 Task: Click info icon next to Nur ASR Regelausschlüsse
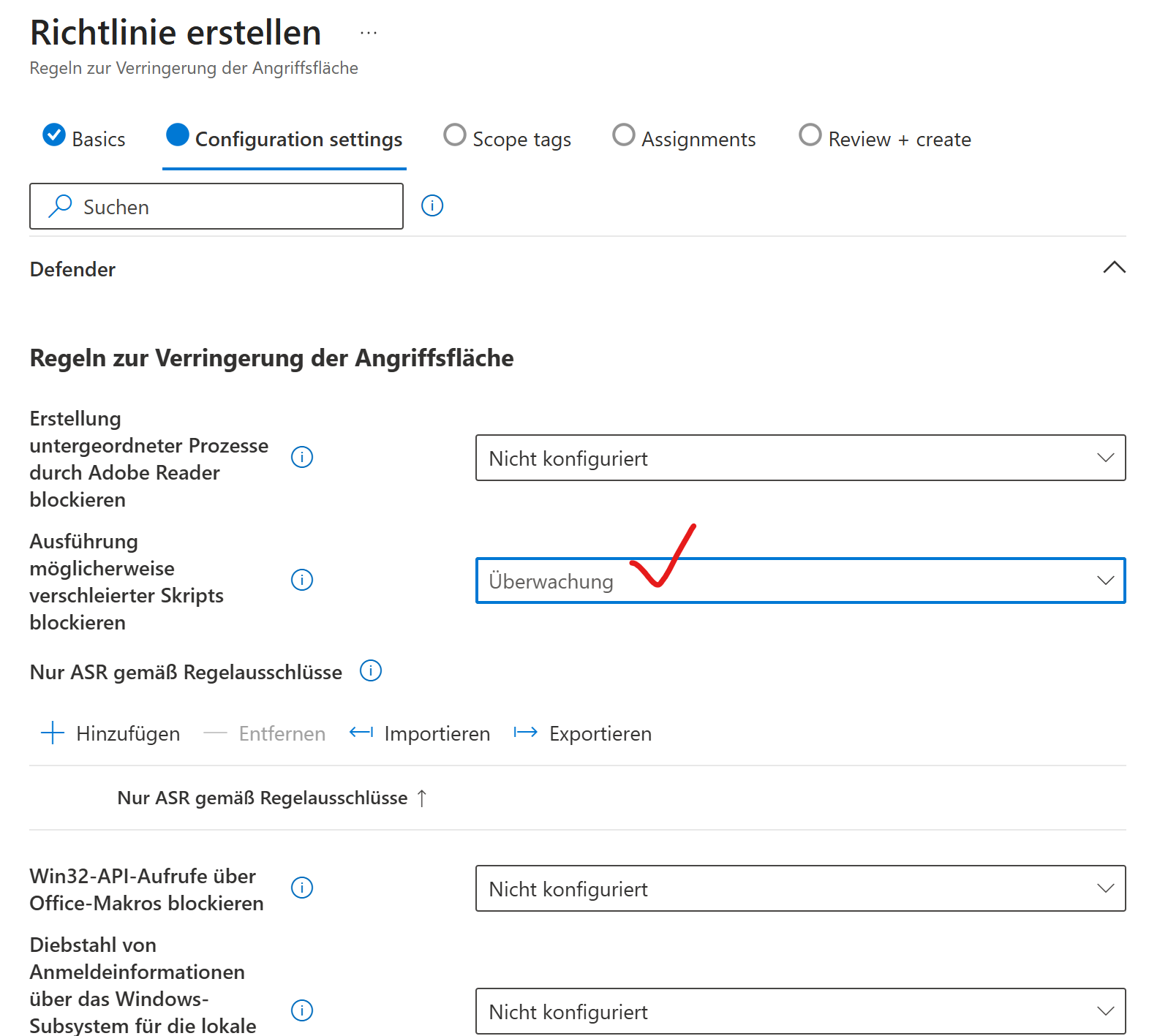[371, 670]
